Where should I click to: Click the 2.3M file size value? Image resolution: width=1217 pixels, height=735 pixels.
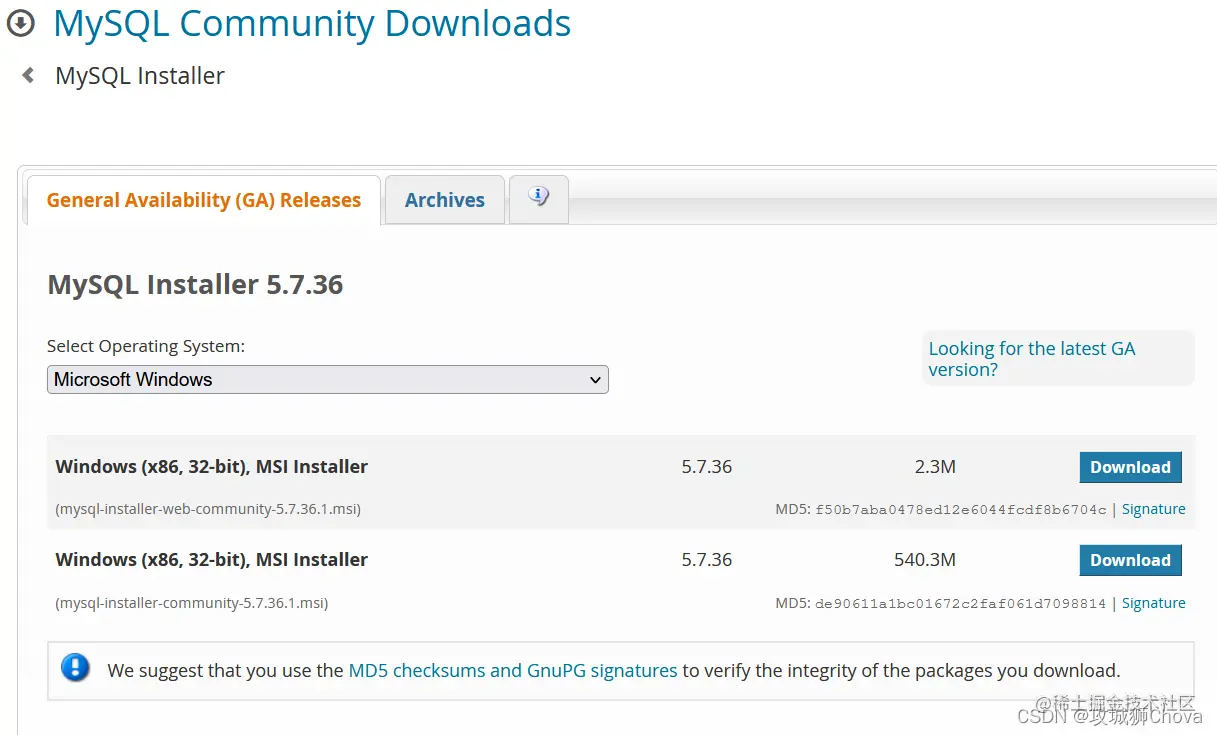935,467
